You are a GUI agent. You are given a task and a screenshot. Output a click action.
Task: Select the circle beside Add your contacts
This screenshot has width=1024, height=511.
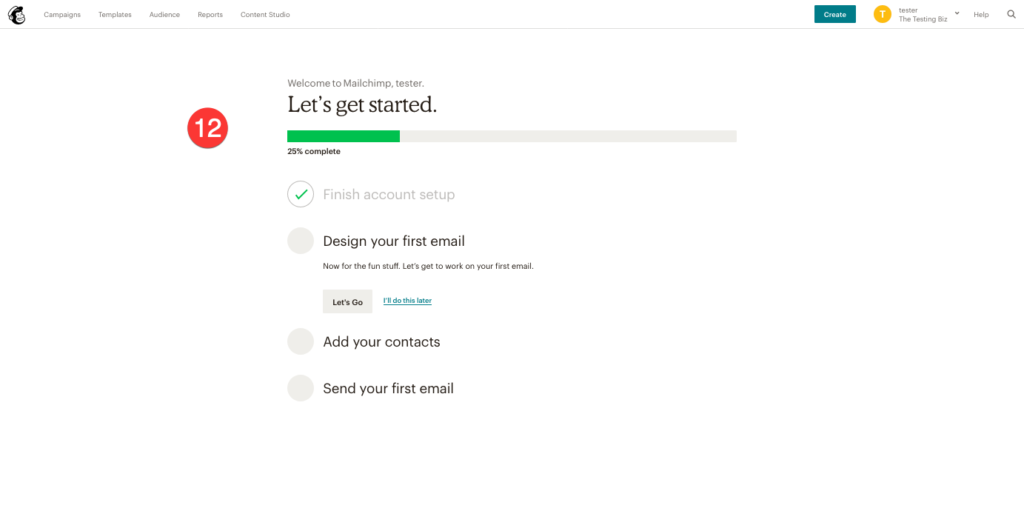[x=300, y=341]
